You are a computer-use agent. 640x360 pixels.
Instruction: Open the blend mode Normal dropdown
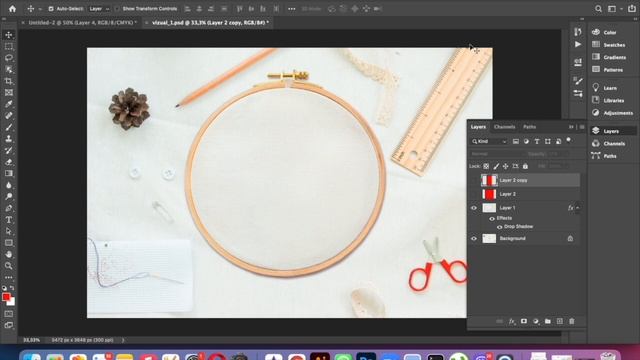pyautogui.click(x=497, y=154)
